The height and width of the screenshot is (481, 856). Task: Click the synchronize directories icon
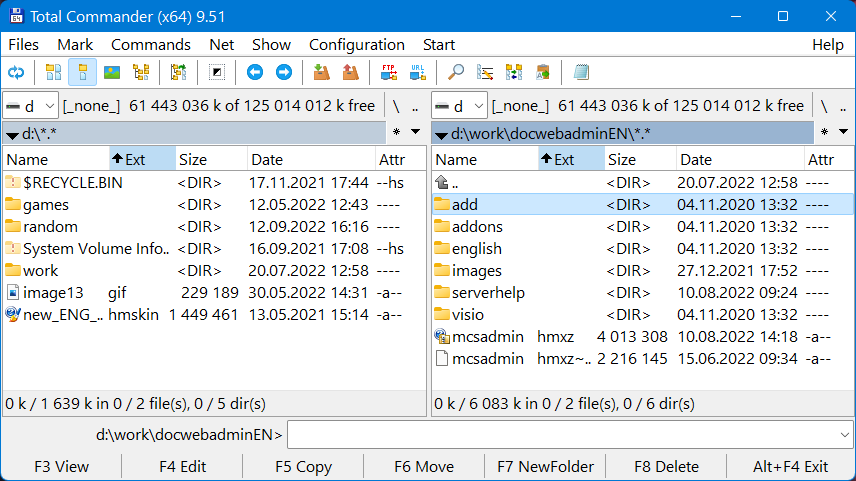click(514, 72)
